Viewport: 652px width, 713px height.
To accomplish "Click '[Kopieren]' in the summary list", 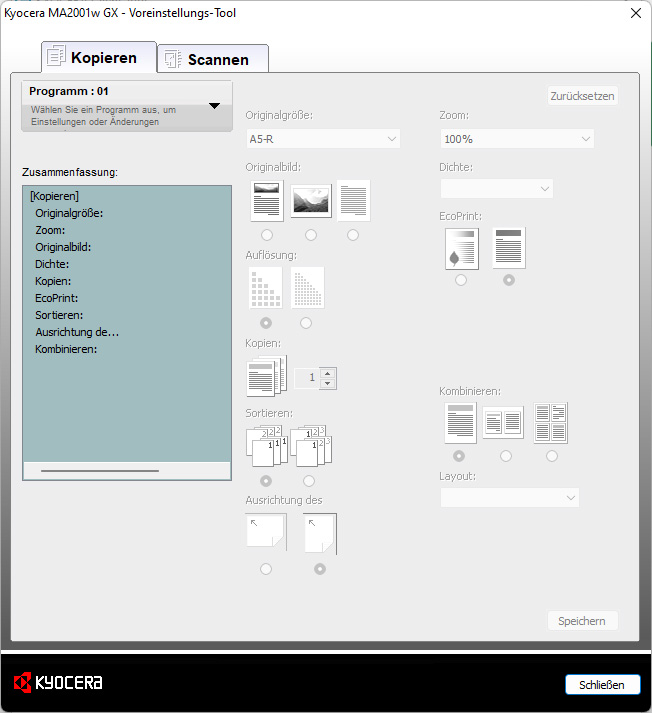I will coord(54,196).
